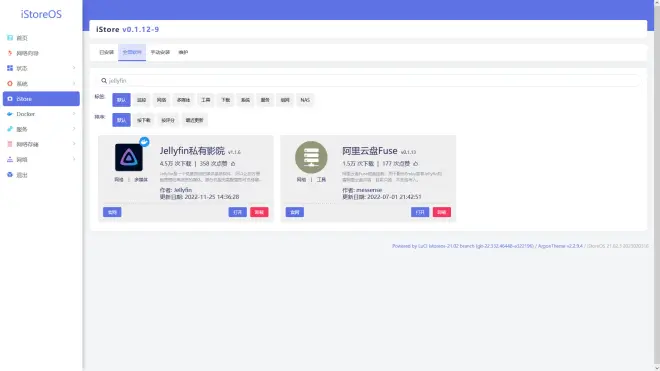Click the Docker badge on Jellyfin card

[x=144, y=142]
